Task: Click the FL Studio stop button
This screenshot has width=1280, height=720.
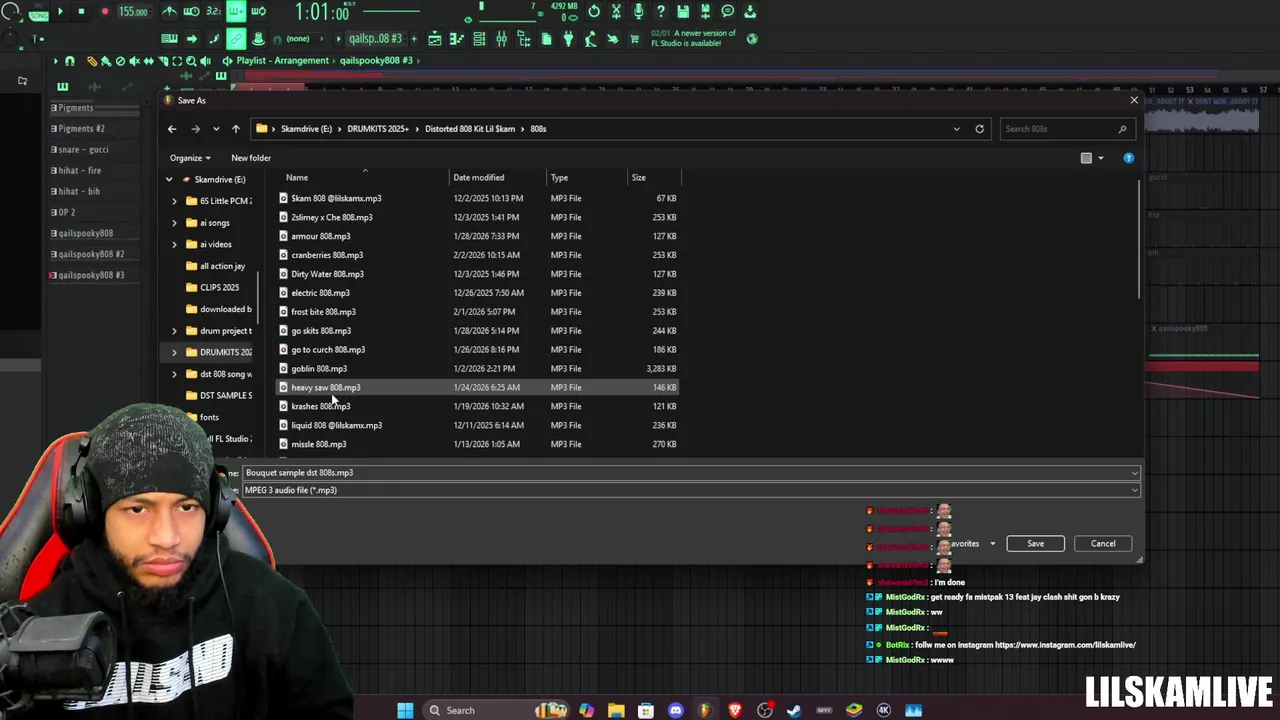Action: 81,12
